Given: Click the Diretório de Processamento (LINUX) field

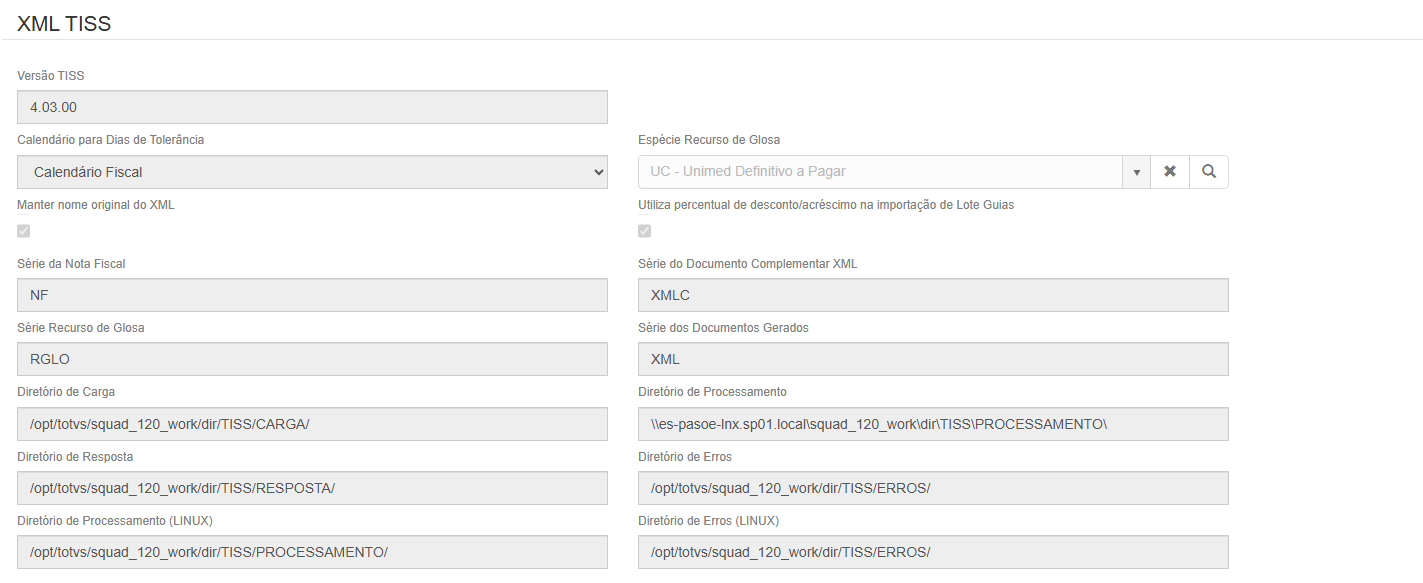Looking at the screenshot, I should pos(312,552).
